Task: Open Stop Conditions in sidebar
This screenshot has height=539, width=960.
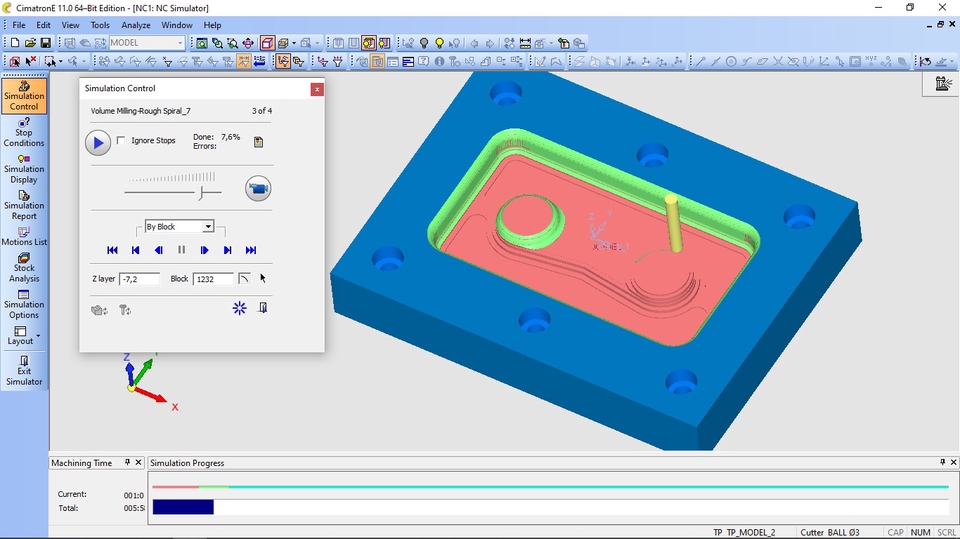Action: [24, 132]
